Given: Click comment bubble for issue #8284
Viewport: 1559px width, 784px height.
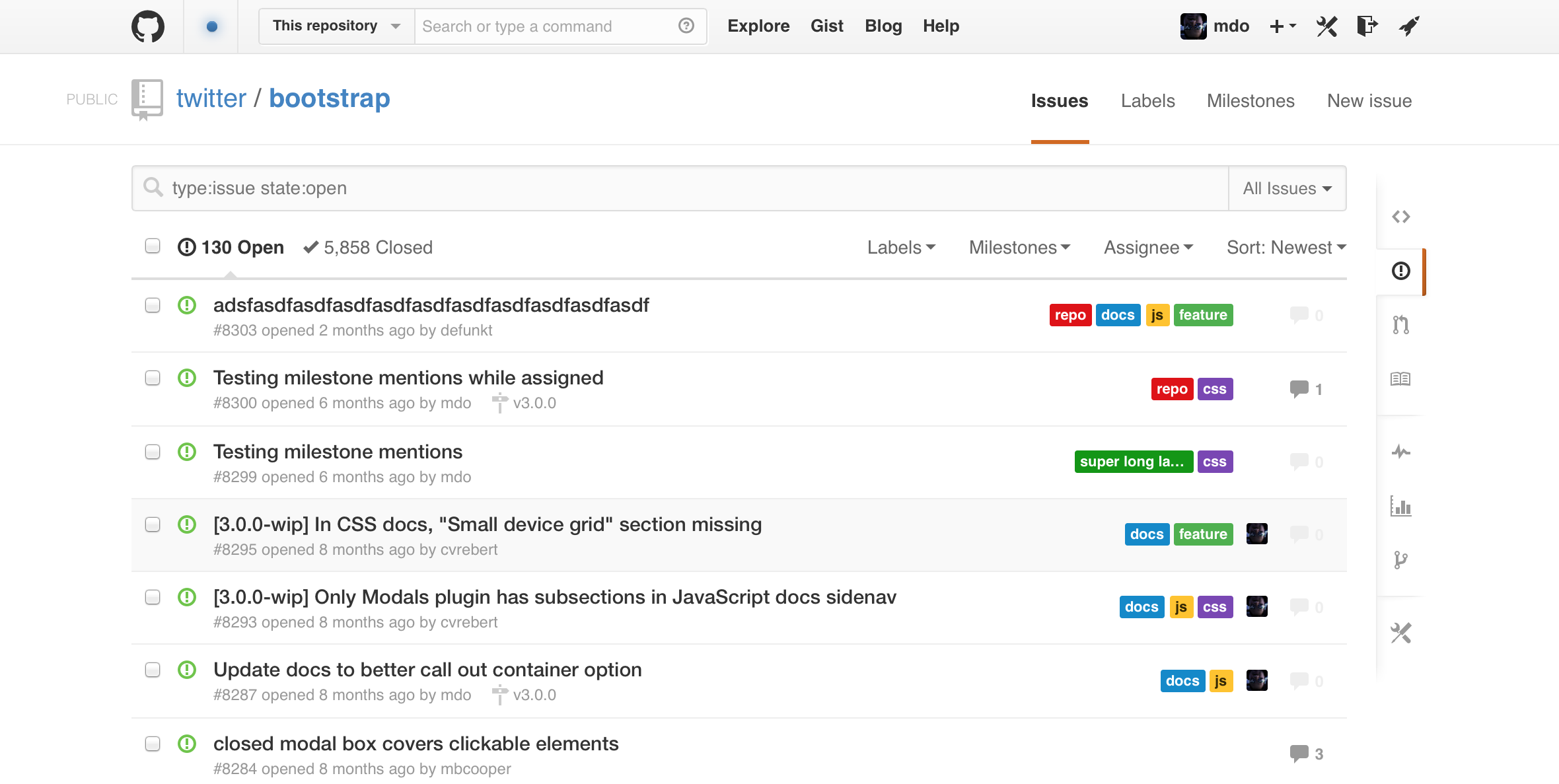Looking at the screenshot, I should pos(1299,754).
